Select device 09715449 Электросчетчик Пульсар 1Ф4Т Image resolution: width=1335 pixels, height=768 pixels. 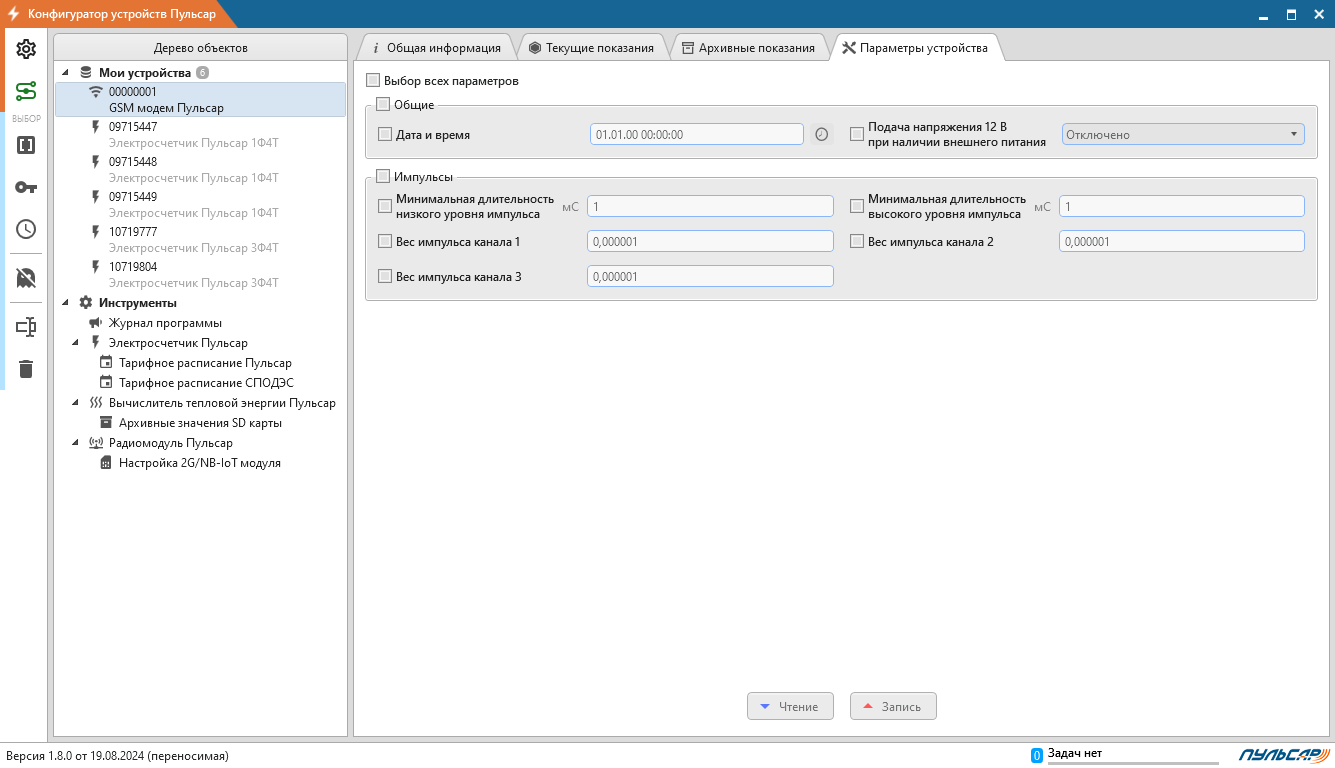(x=200, y=205)
